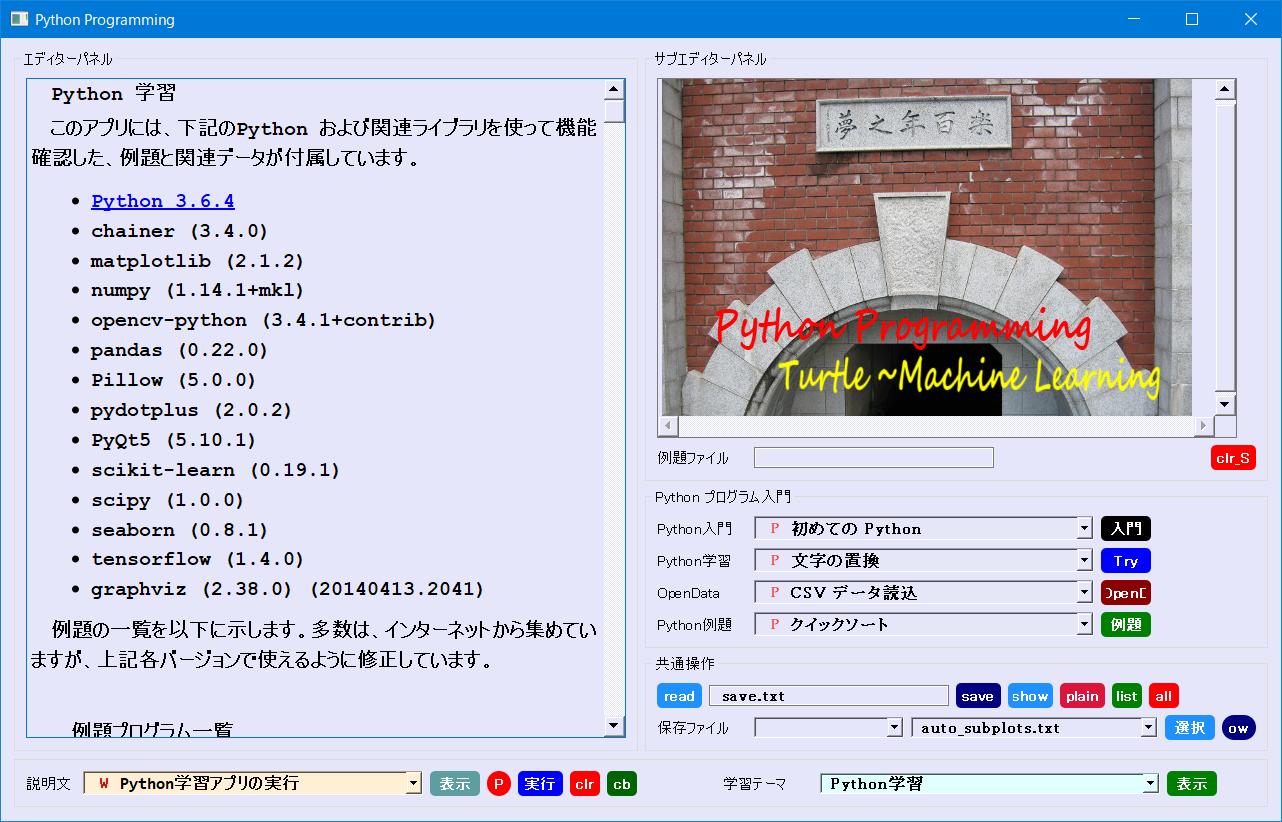Click the Python 学習 heading text
This screenshot has height=822, width=1282.
coord(113,94)
